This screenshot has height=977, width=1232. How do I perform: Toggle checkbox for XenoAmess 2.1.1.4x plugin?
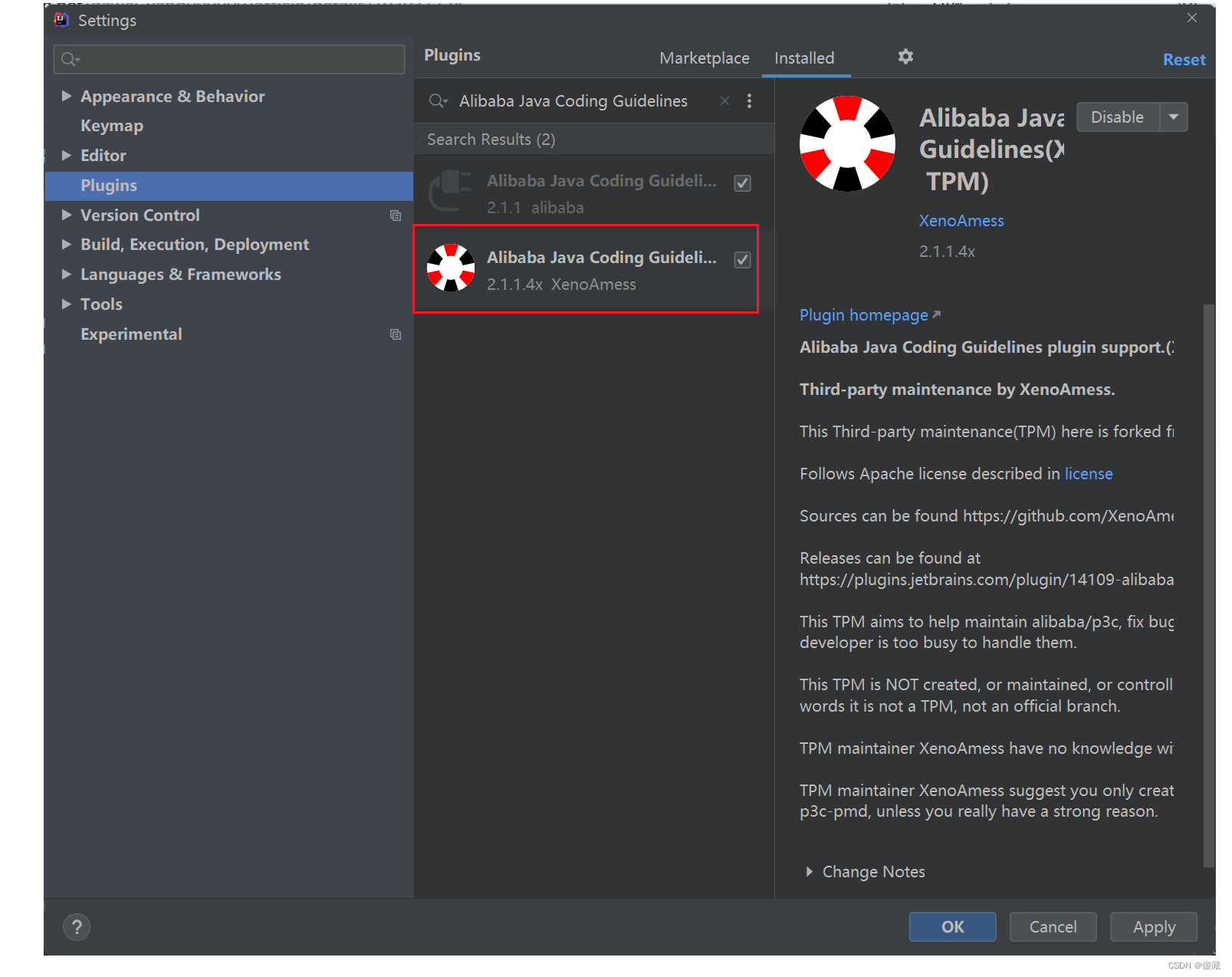tap(742, 259)
